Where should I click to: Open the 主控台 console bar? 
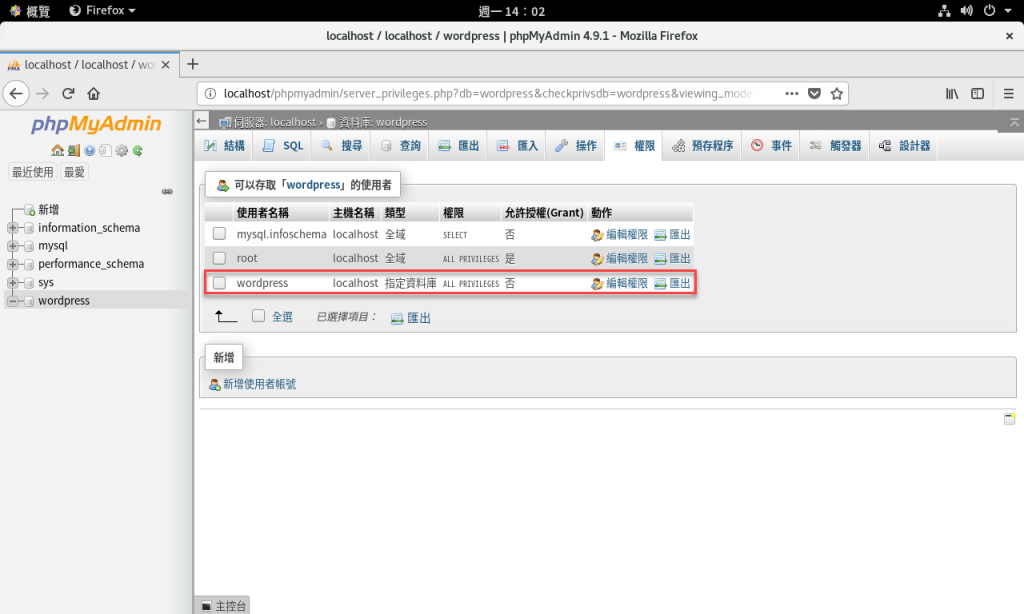click(223, 606)
